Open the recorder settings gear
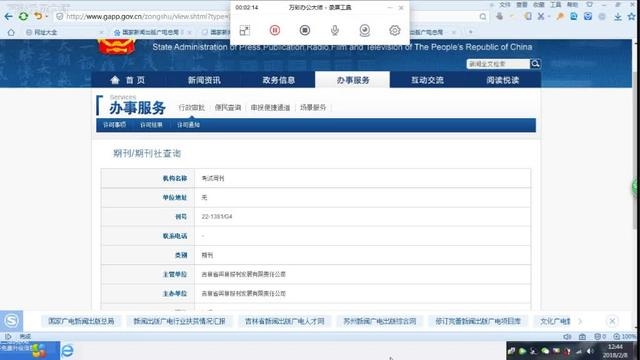Viewport: 640px width, 360px height. pyautogui.click(x=394, y=30)
